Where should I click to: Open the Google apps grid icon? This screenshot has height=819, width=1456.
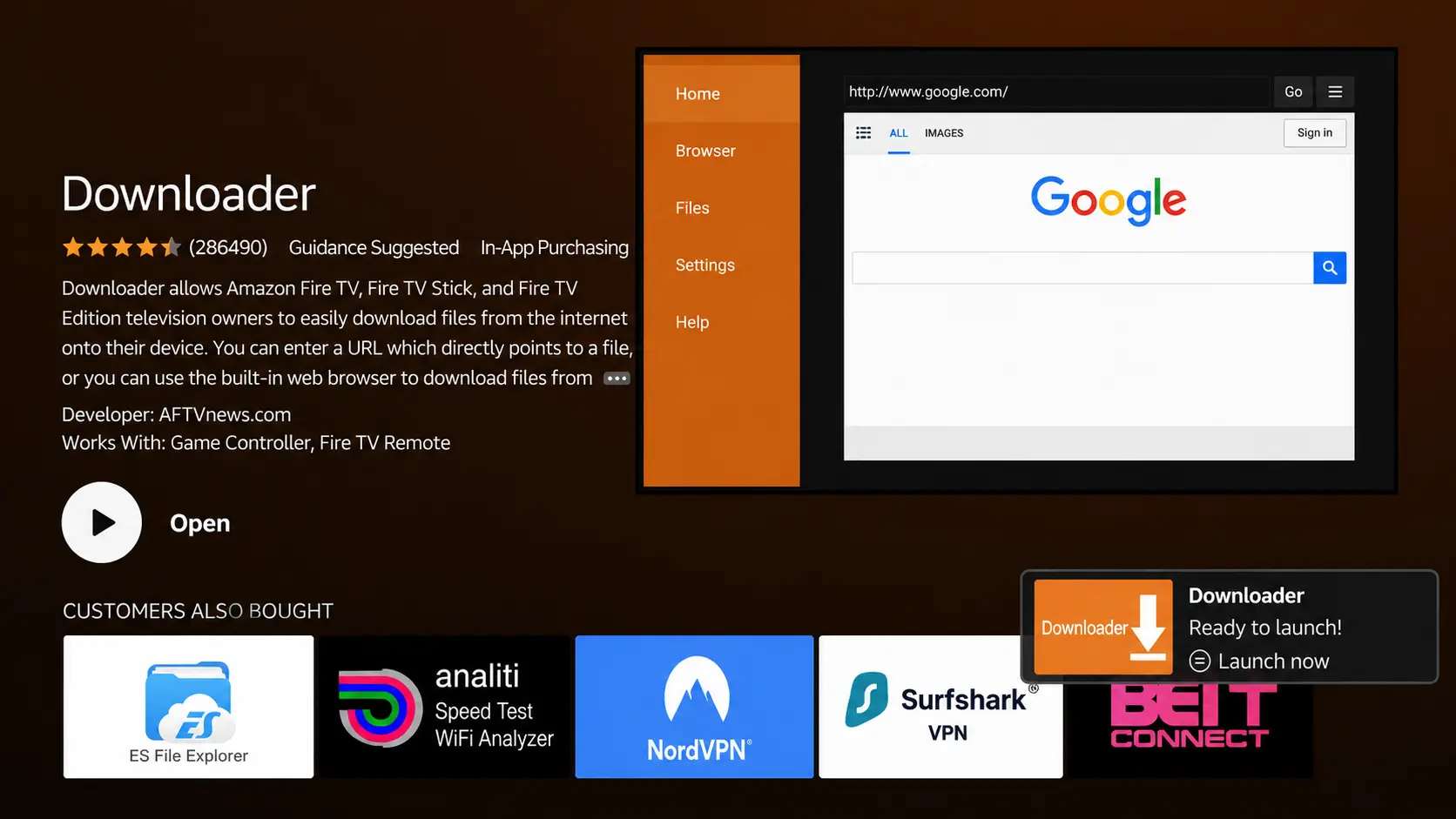tap(864, 133)
